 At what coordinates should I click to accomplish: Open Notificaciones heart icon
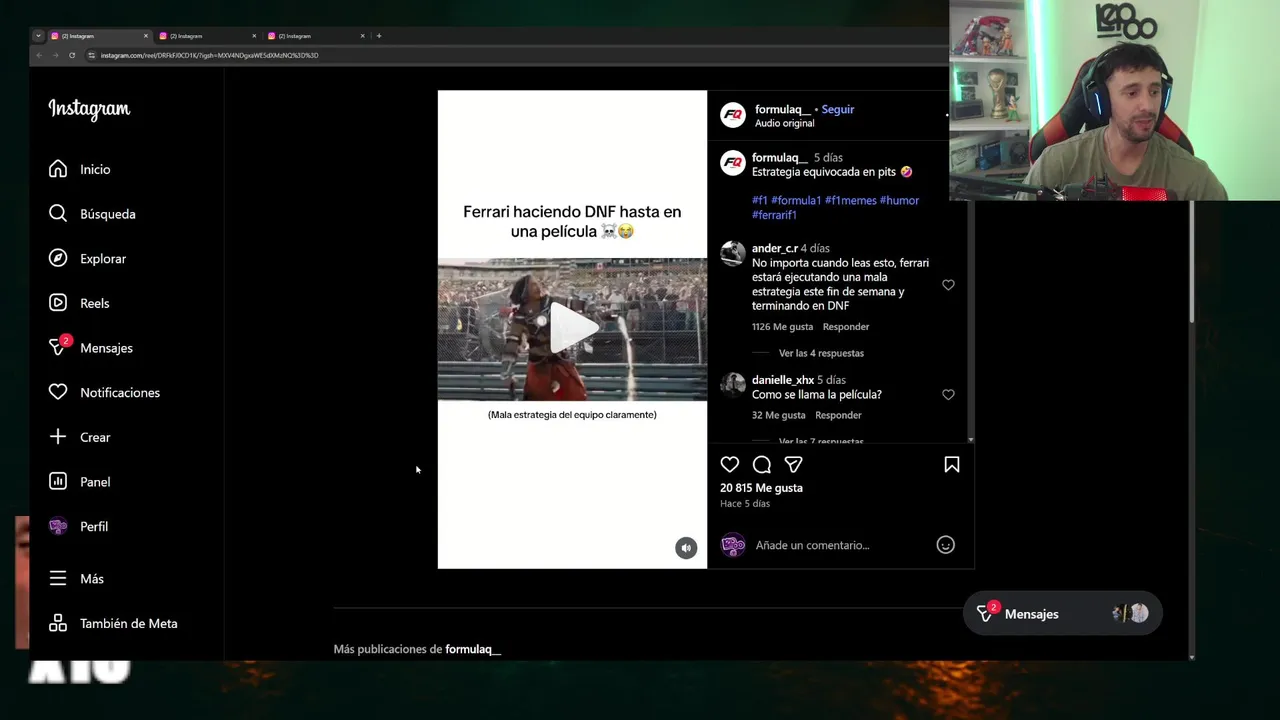(58, 392)
